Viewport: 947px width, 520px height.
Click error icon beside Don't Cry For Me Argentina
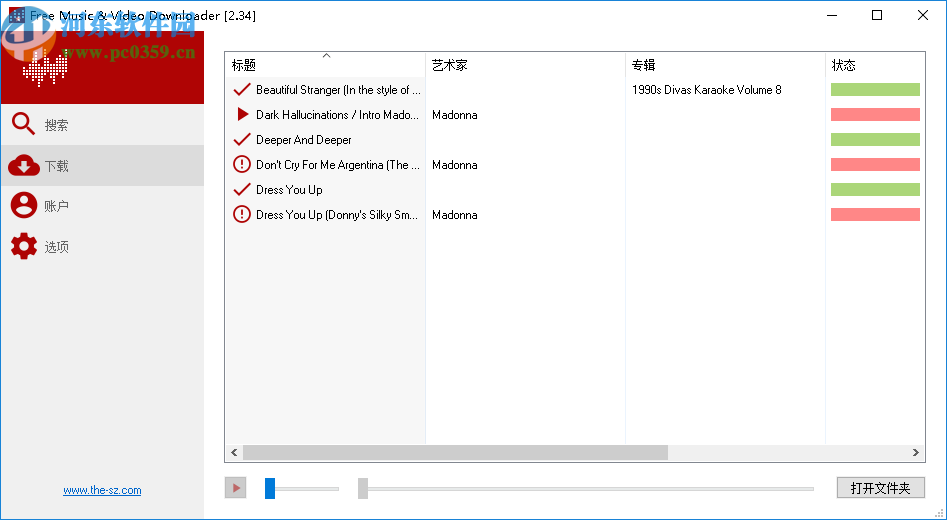[x=242, y=164]
